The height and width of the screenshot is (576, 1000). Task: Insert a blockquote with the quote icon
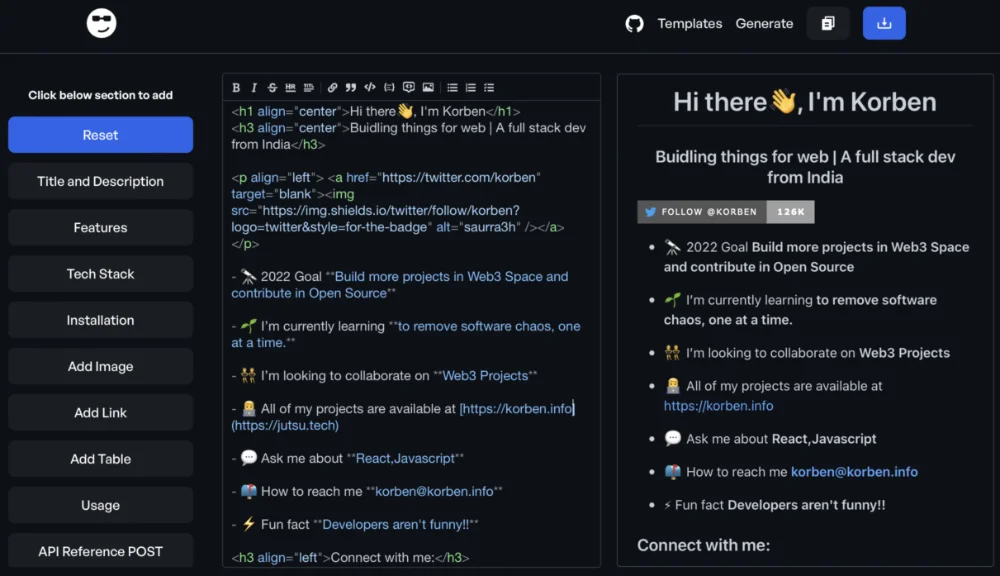pos(351,87)
